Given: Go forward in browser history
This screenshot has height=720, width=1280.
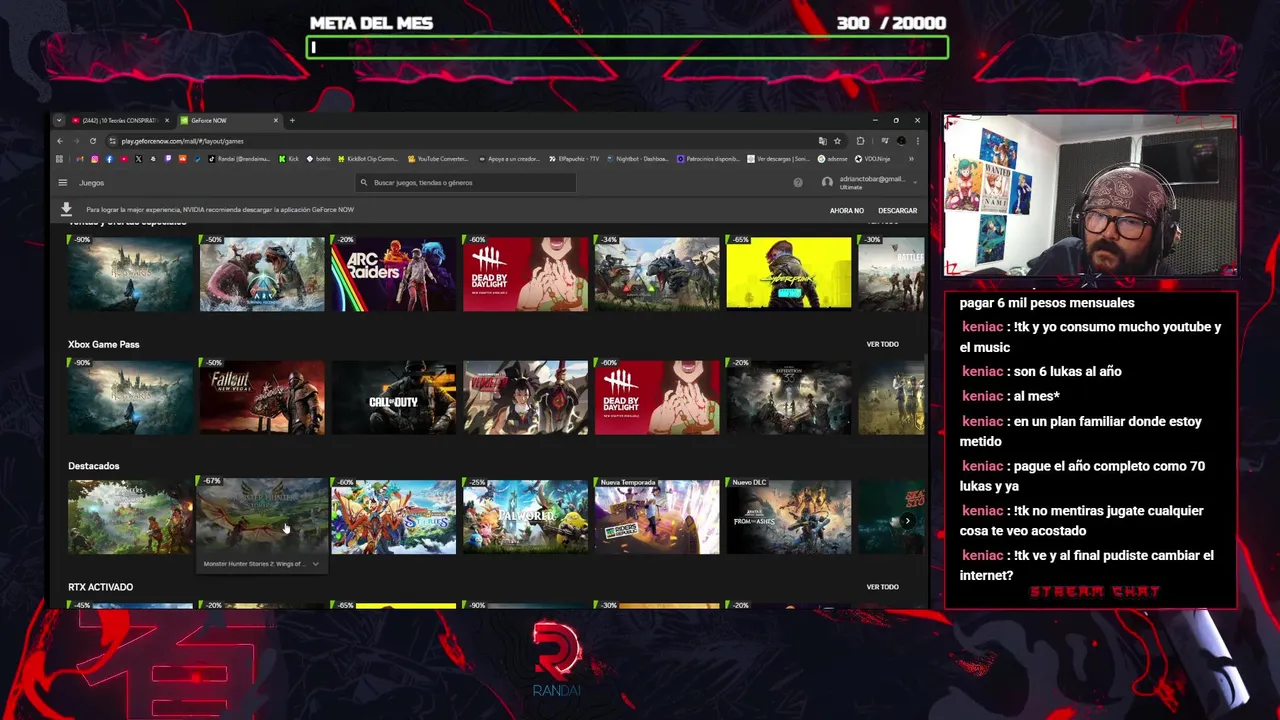Looking at the screenshot, I should pyautogui.click(x=76, y=141).
